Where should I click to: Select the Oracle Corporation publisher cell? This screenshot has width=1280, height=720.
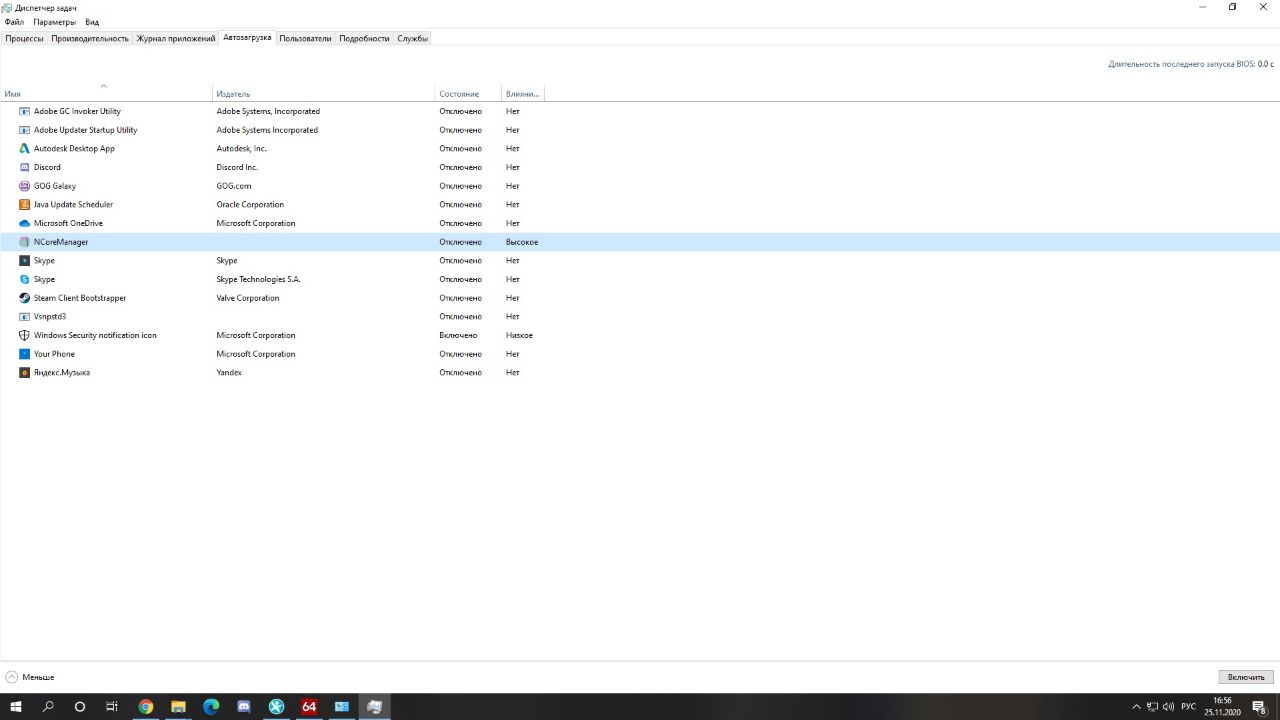pos(250,205)
